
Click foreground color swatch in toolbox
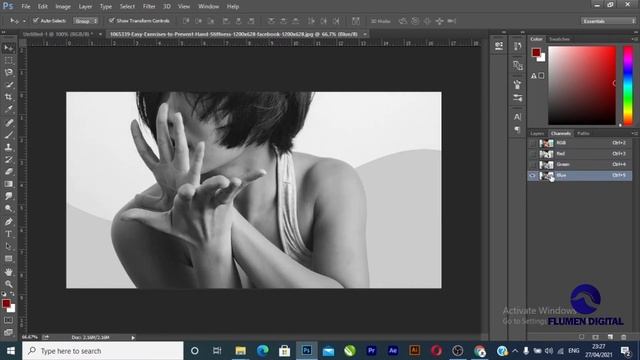point(6,303)
